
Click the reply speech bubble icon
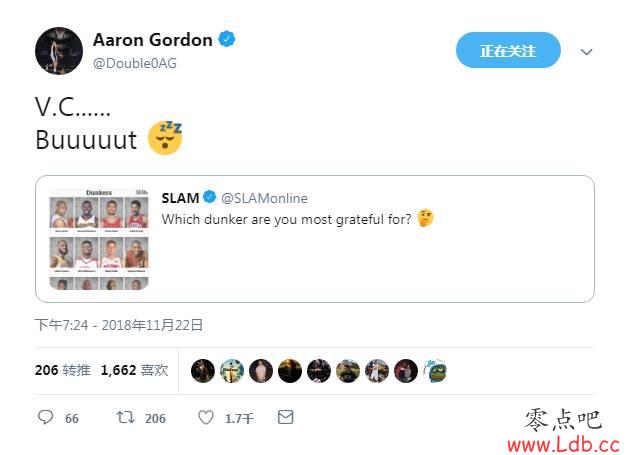coord(45,417)
